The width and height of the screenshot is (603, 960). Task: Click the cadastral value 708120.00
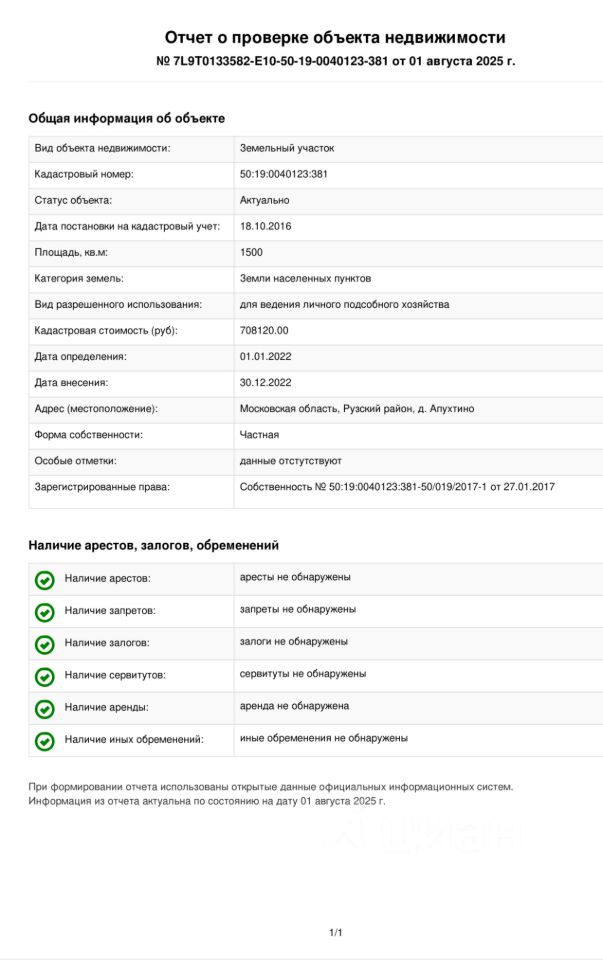click(x=264, y=331)
